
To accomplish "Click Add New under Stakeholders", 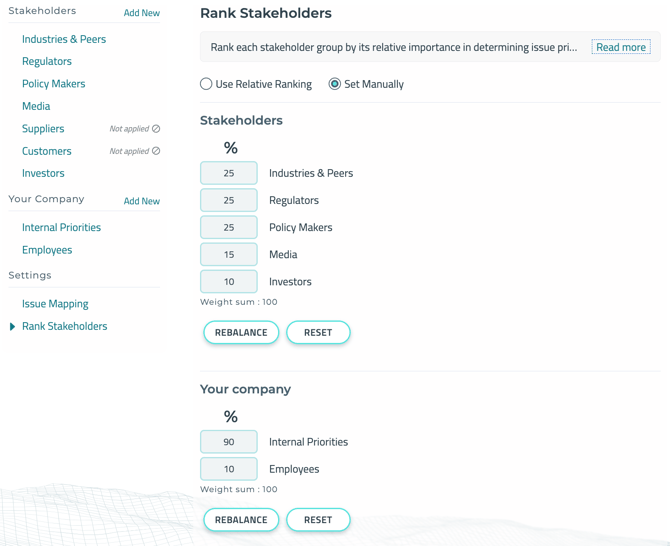I will point(141,13).
